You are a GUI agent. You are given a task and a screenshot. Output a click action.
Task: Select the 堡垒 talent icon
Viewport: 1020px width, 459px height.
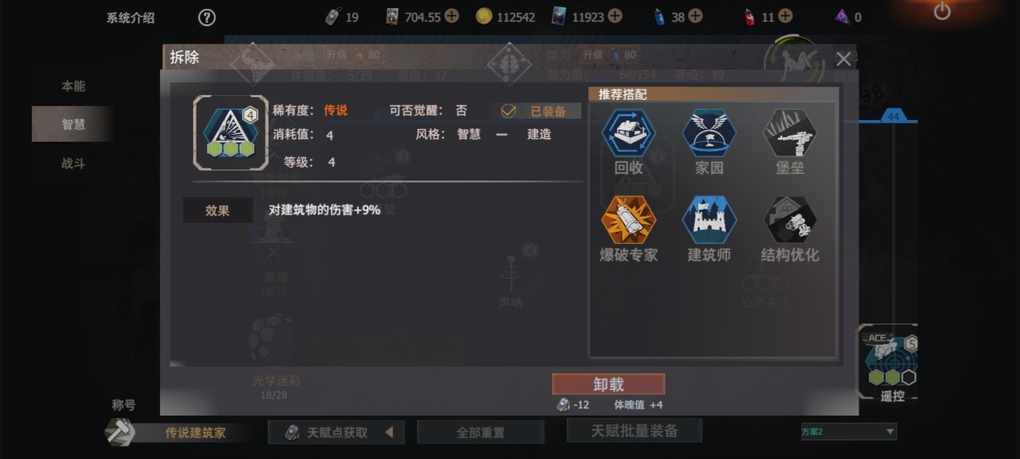click(x=790, y=133)
